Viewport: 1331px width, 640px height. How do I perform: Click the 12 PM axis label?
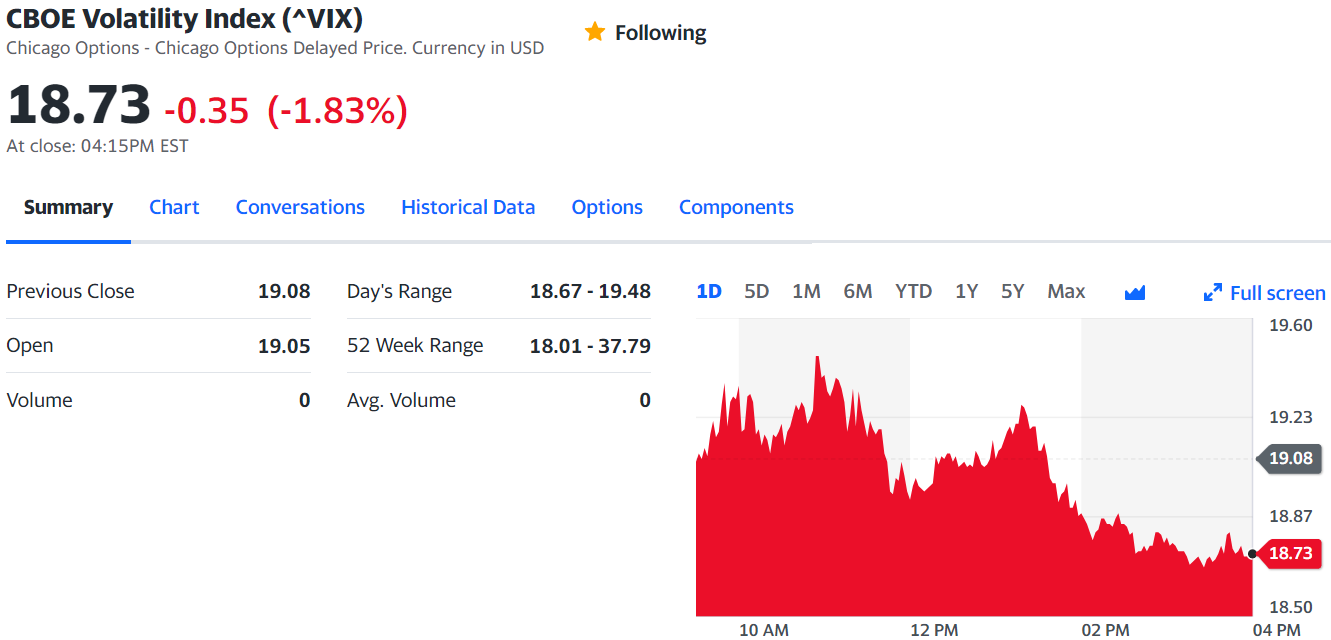[x=934, y=630]
